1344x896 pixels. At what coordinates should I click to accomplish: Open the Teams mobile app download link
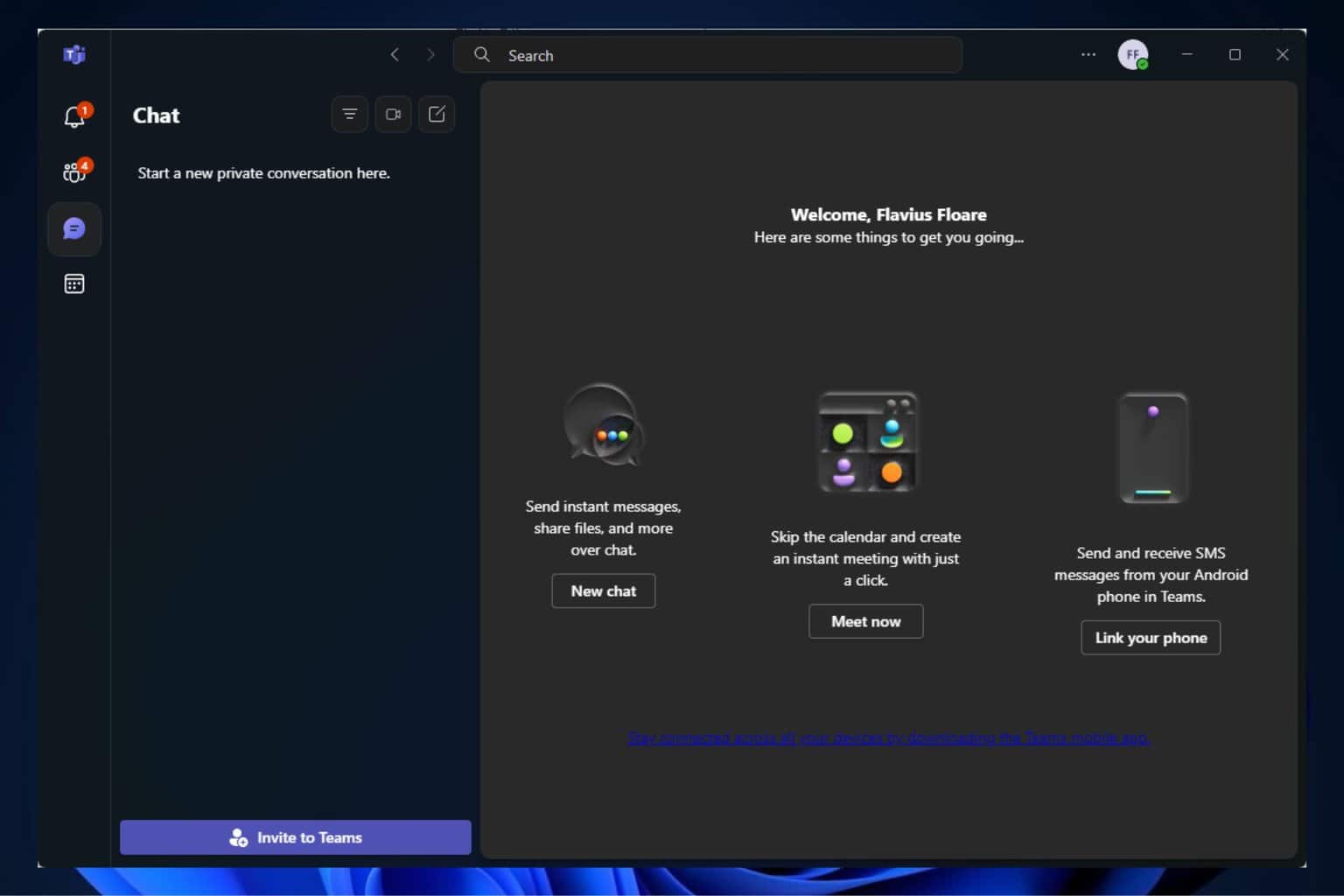(x=889, y=738)
